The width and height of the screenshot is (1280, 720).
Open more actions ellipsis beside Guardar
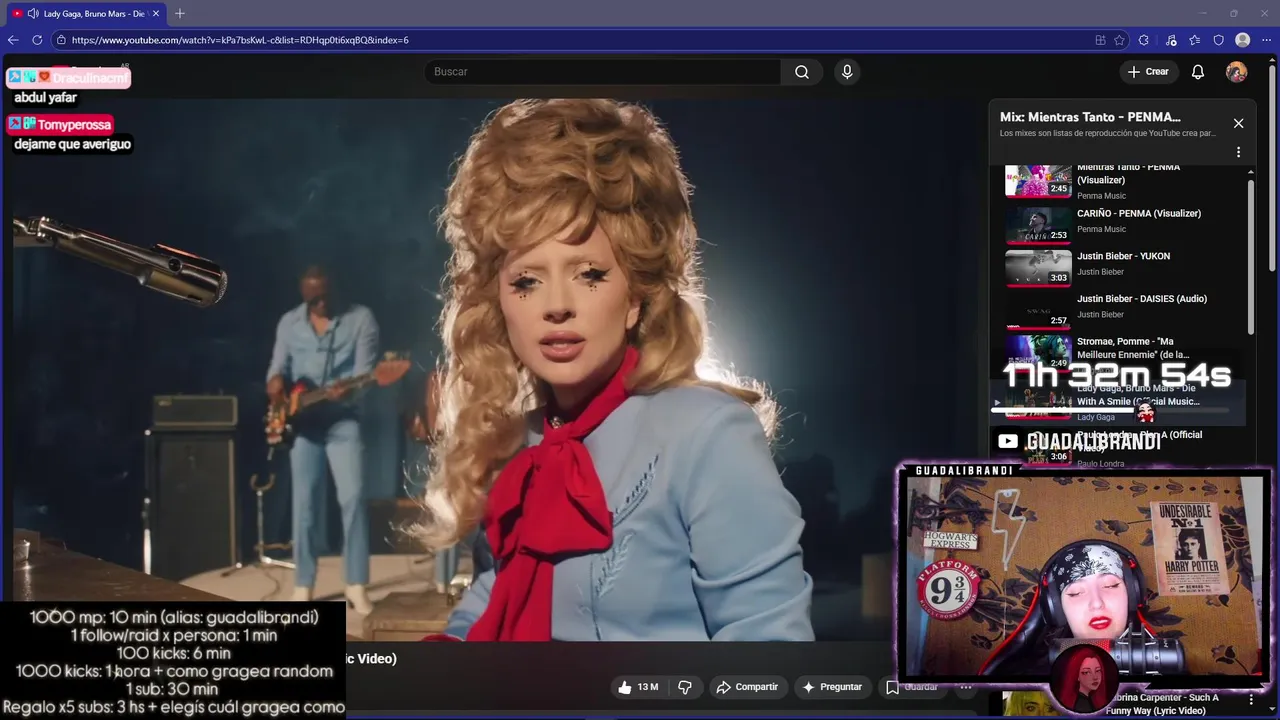pyautogui.click(x=966, y=687)
